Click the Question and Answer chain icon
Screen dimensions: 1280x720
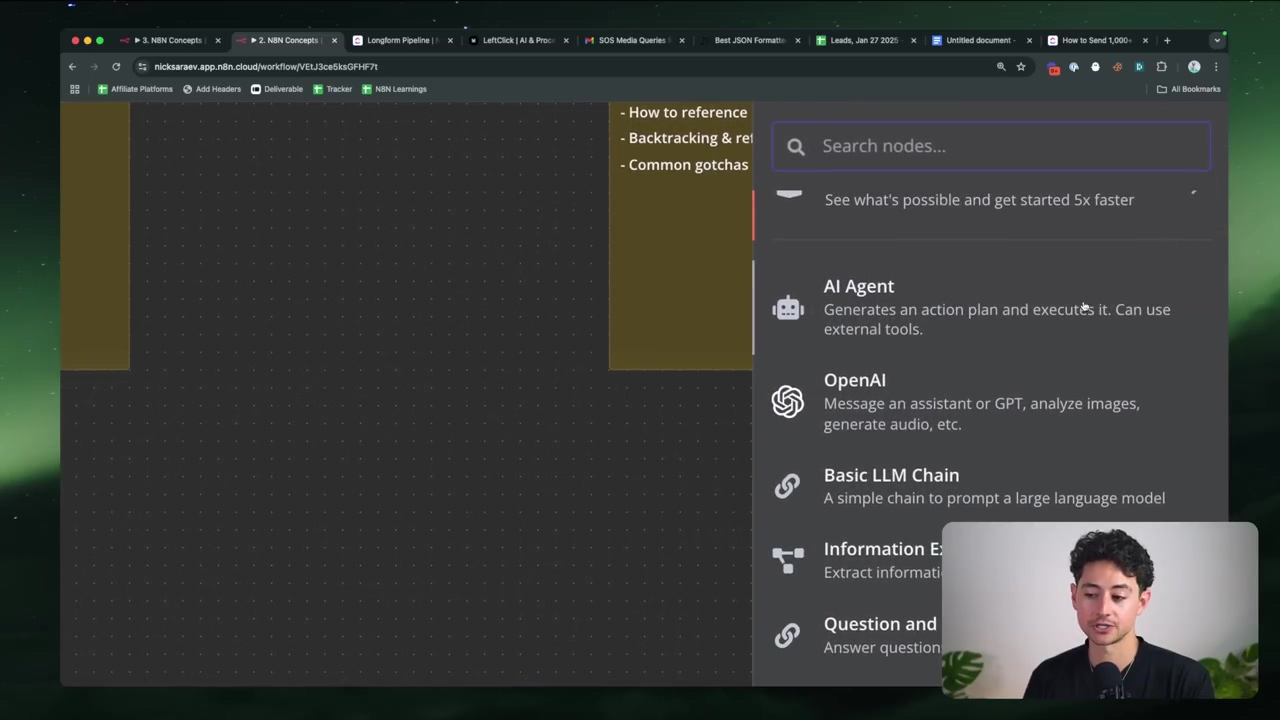tap(788, 635)
